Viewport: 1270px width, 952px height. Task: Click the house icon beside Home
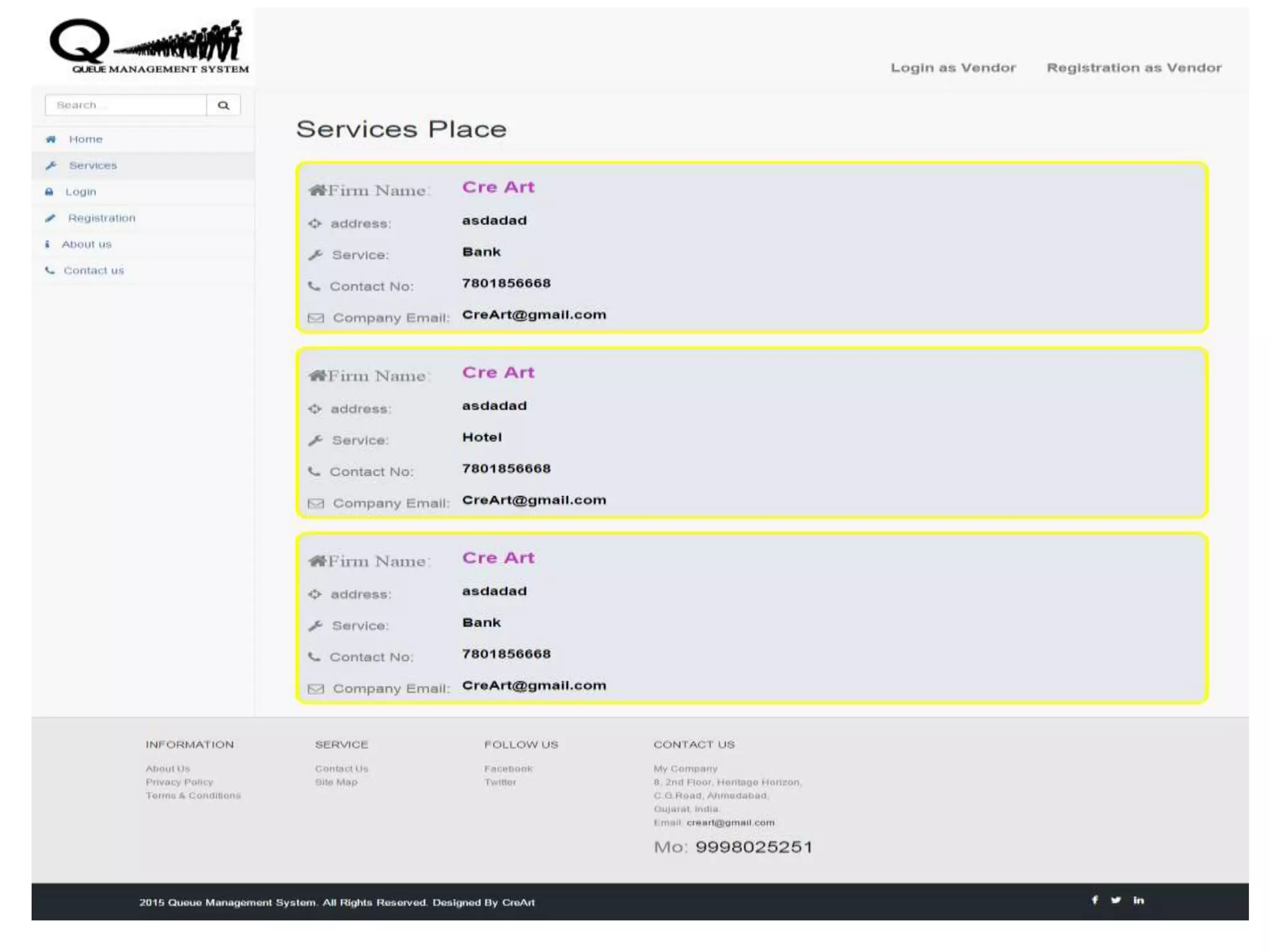pyautogui.click(x=51, y=139)
